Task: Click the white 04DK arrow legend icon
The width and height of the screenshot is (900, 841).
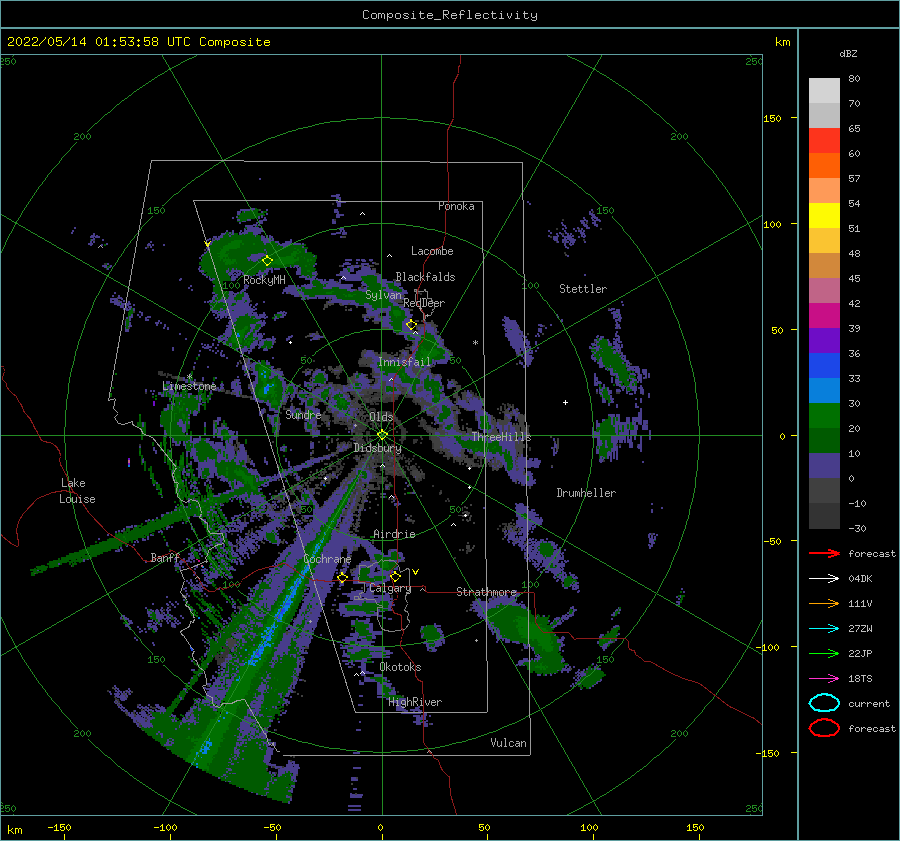Action: click(x=824, y=579)
